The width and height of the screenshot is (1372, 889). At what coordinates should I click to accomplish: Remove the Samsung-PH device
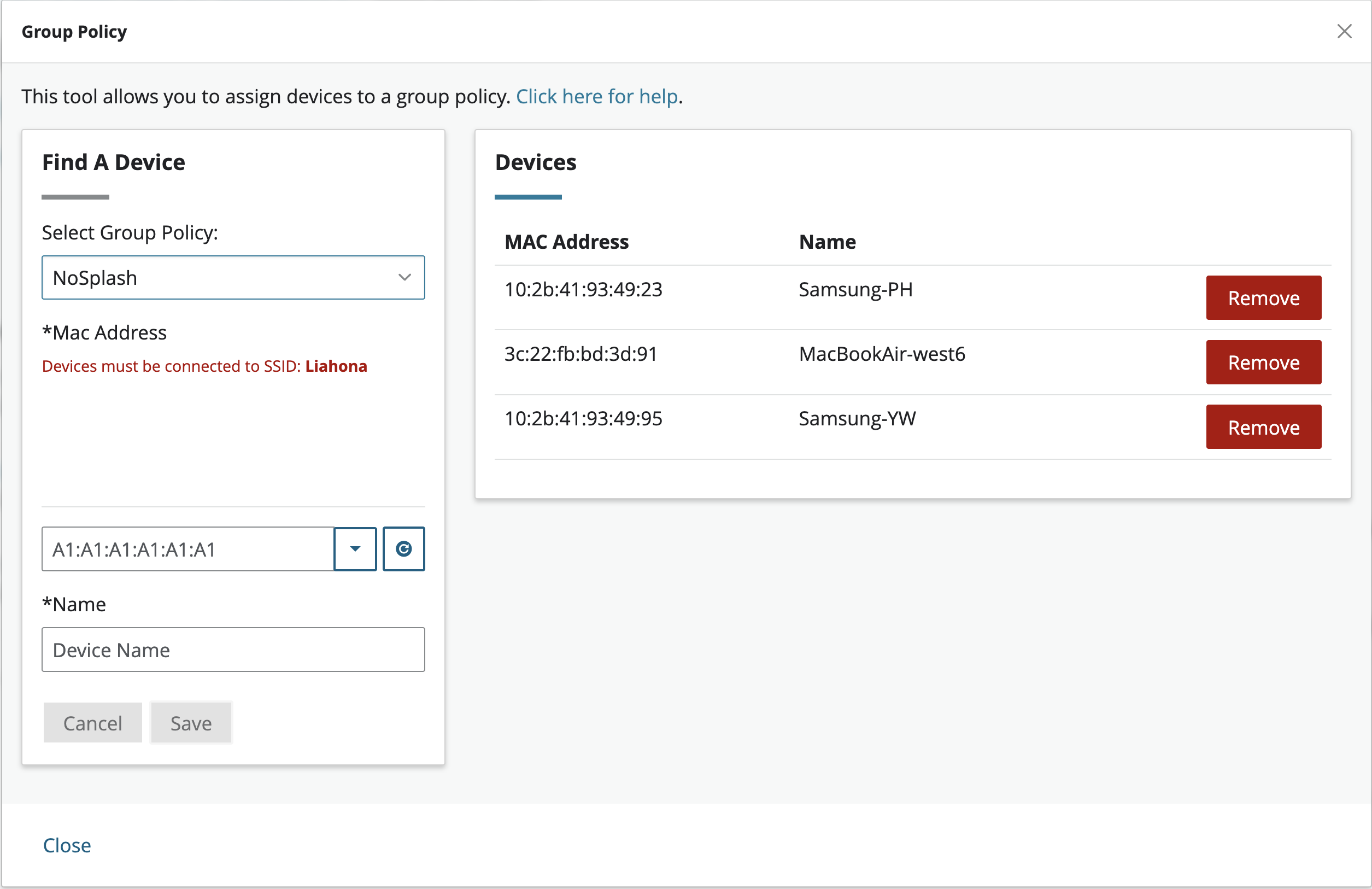(x=1263, y=298)
